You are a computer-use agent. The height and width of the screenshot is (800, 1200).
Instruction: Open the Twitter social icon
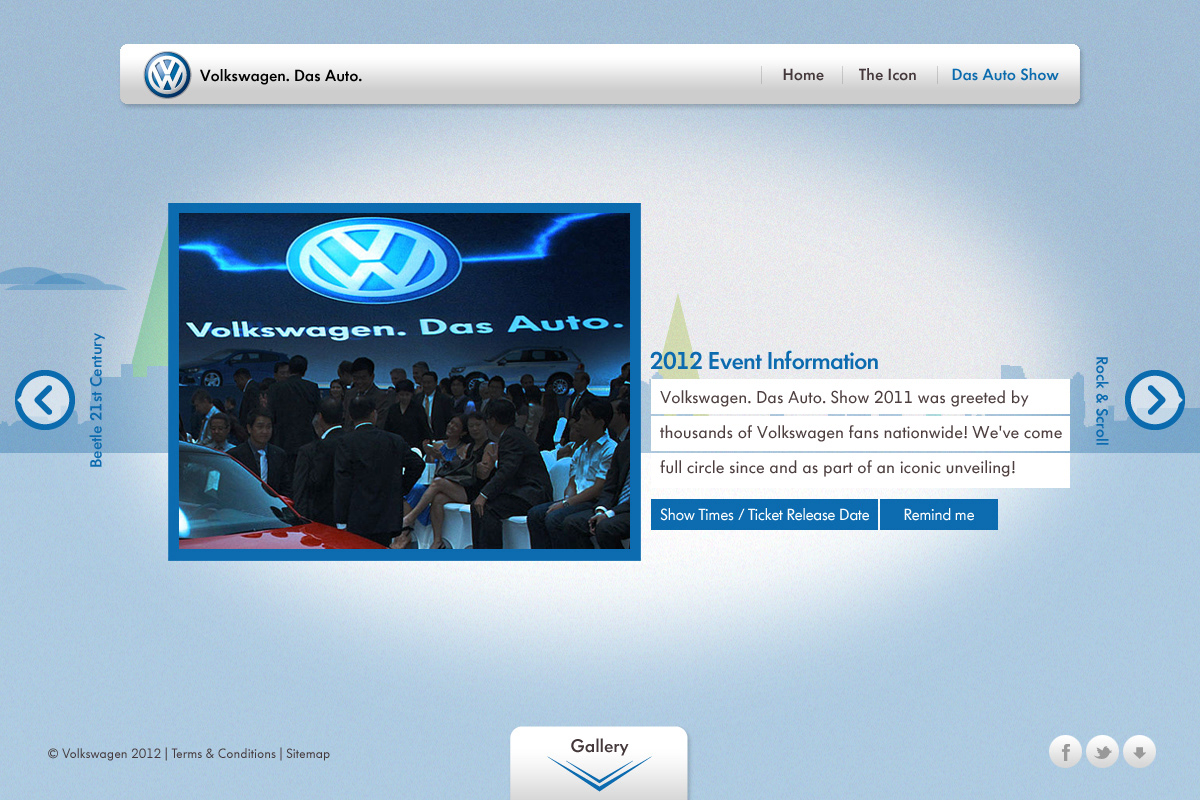tap(1102, 751)
